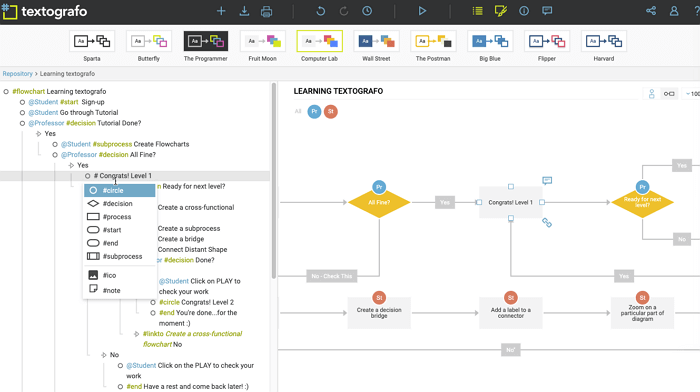Choose #circle from the shape menu
Screen dimensions: 700x392
(120, 190)
